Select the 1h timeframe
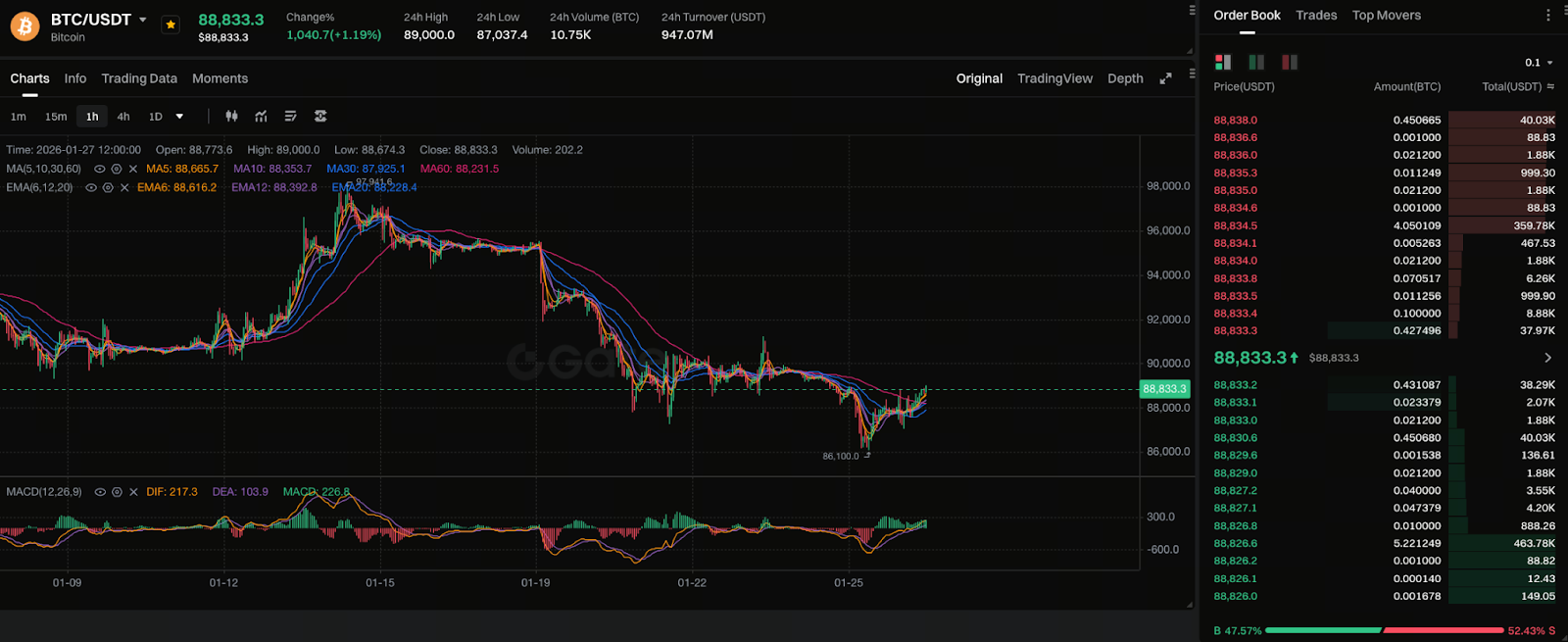Screen dimensions: 1568x642 (92, 117)
